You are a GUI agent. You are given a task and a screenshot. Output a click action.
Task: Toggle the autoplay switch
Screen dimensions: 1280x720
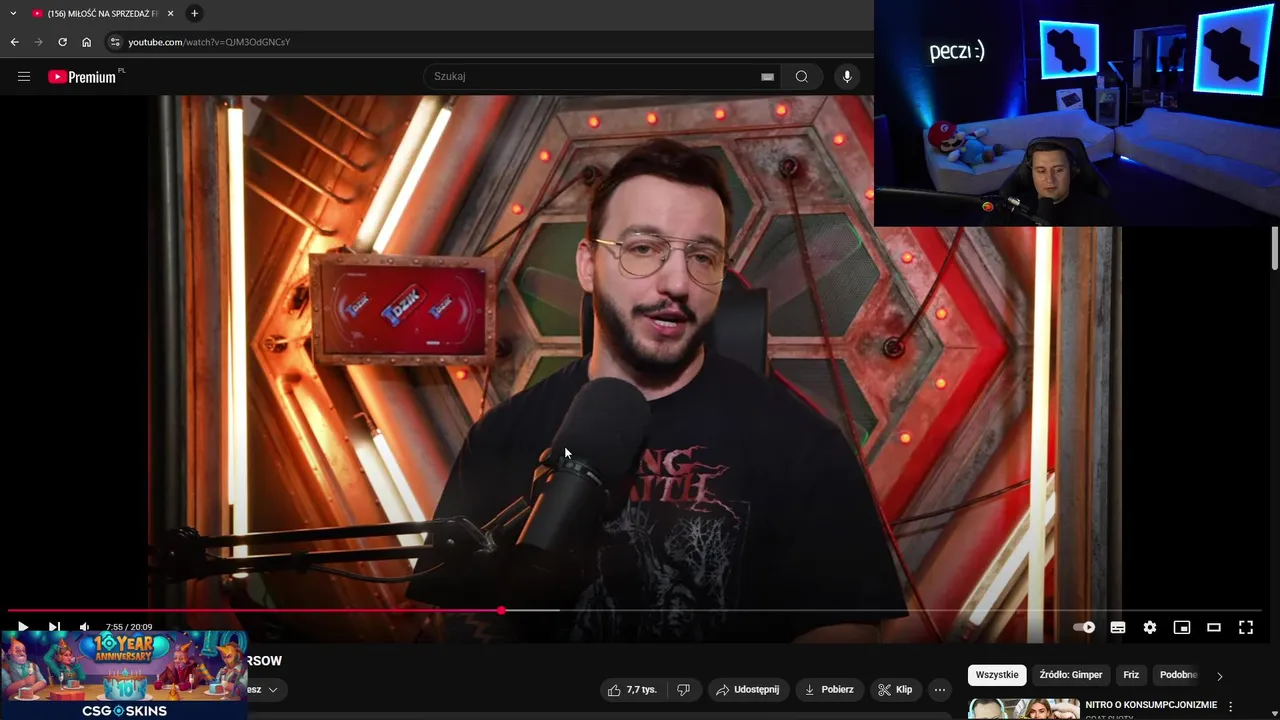[x=1085, y=627]
